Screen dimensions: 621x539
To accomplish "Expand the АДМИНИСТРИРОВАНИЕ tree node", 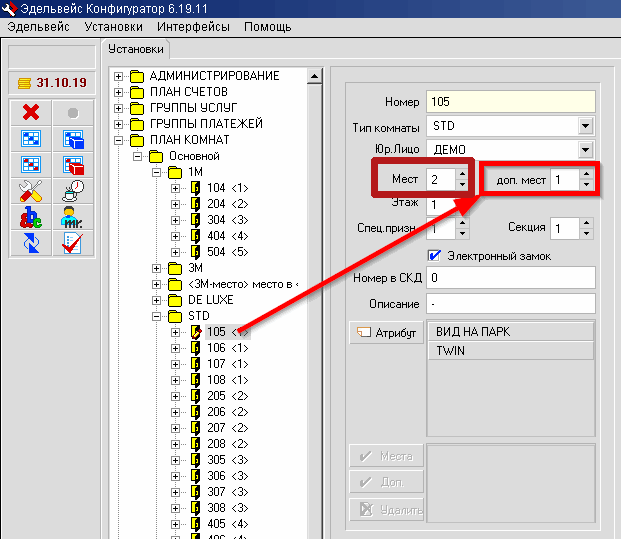I will tap(119, 76).
